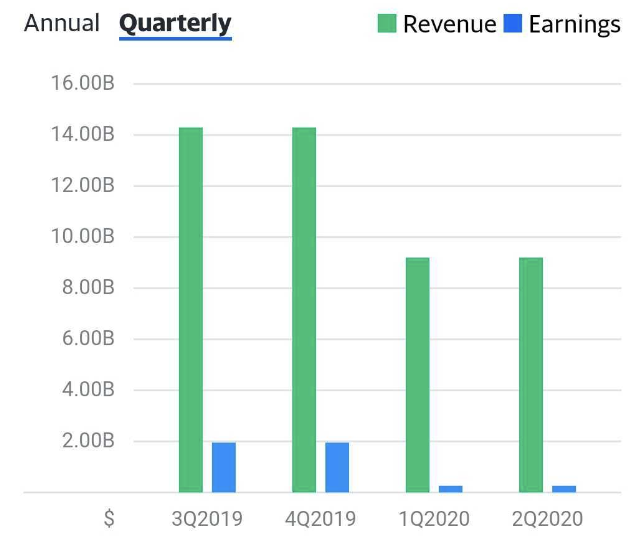Select the 2Q2020 small earnings bar
640x554 pixels.
pos(564,488)
